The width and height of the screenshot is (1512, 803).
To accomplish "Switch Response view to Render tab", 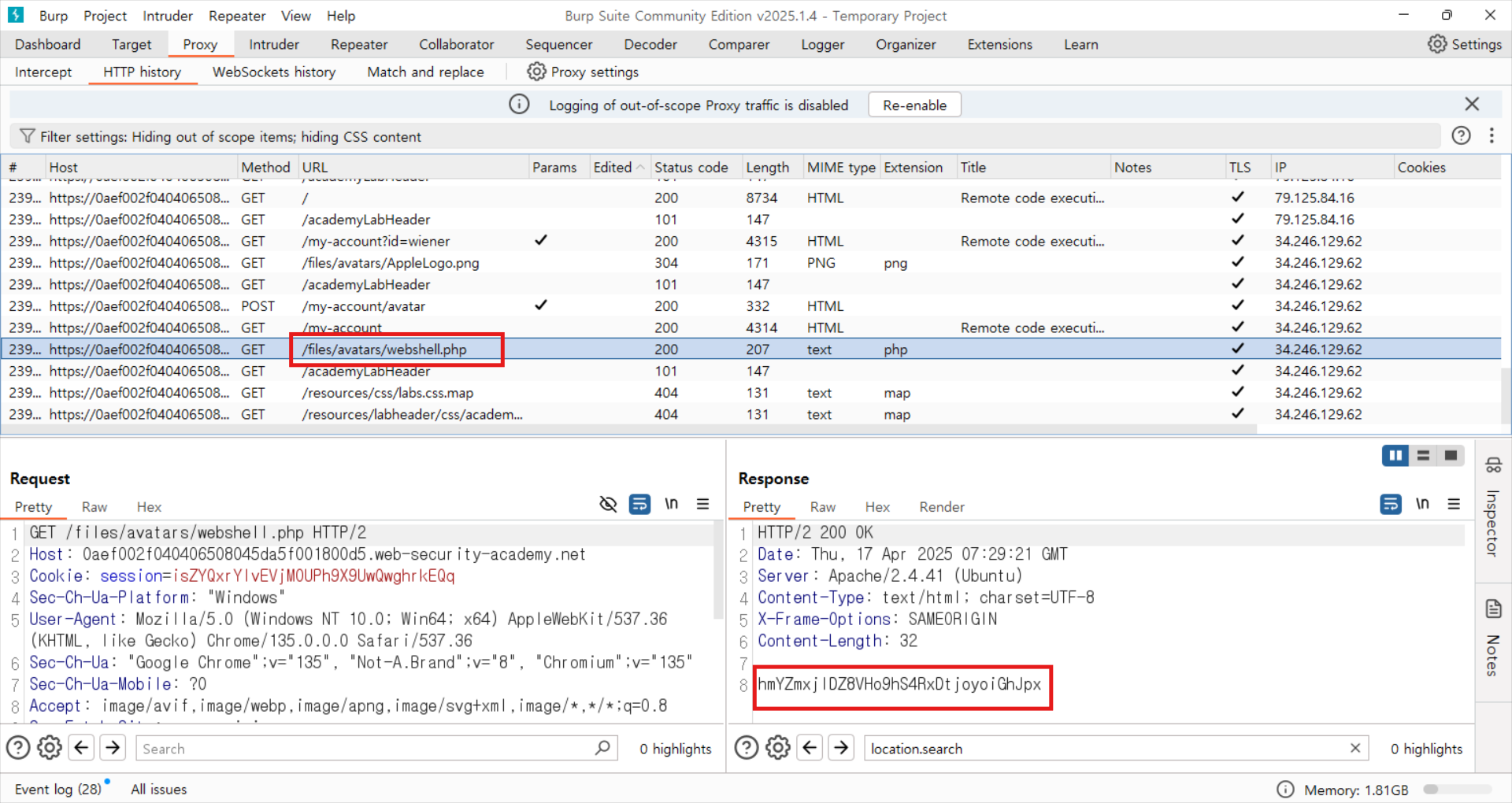I will click(x=942, y=507).
